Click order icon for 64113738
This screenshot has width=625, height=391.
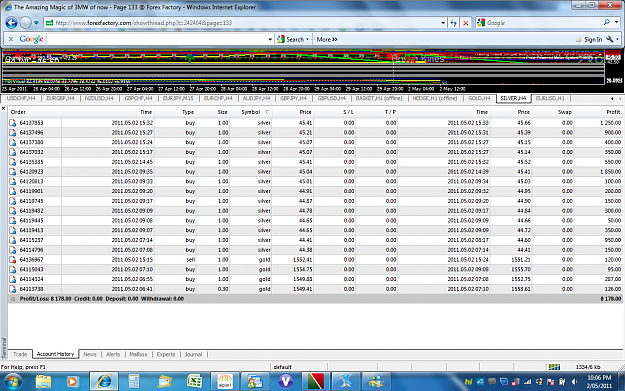click(13, 289)
